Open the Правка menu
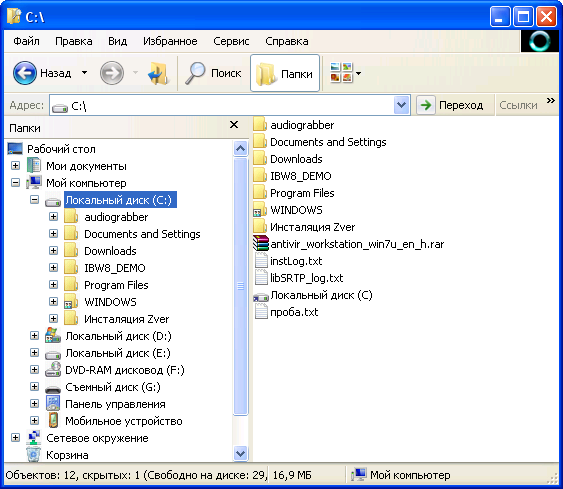Screen dimensions: 563x489 74,41
